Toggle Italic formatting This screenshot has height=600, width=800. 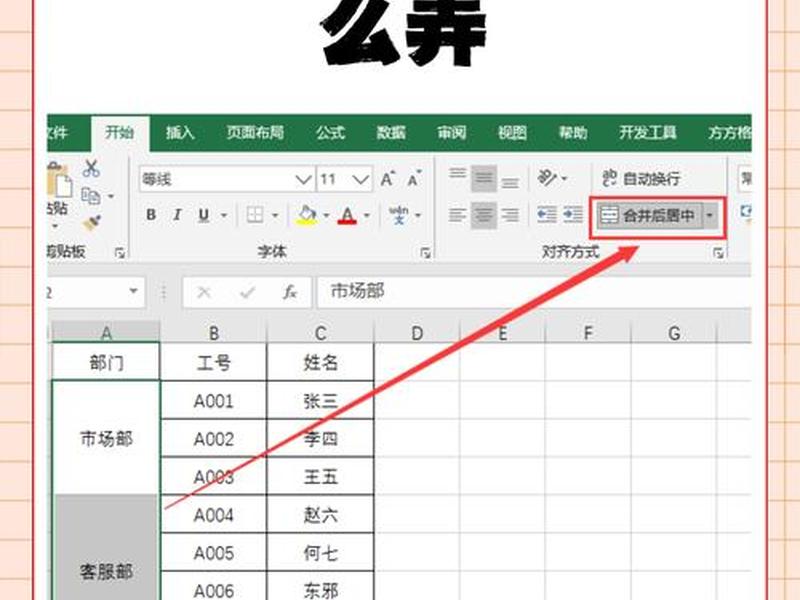(x=177, y=215)
